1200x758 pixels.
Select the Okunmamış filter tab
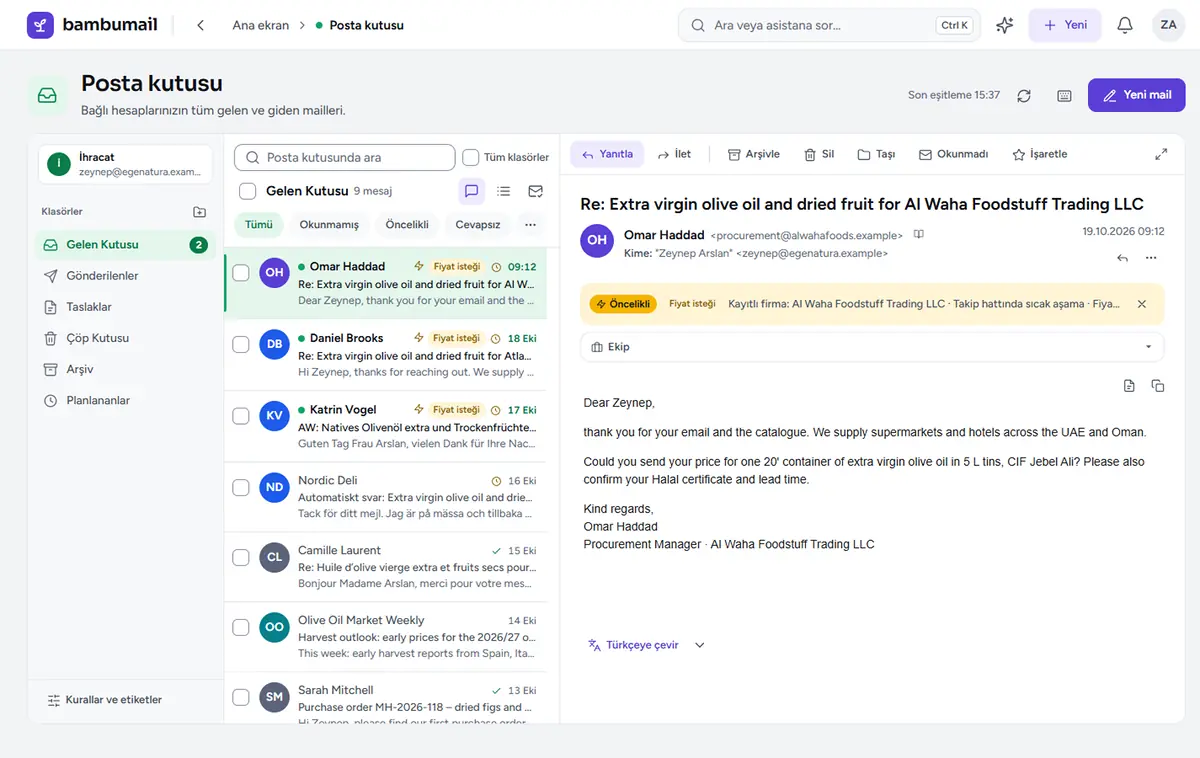click(329, 225)
